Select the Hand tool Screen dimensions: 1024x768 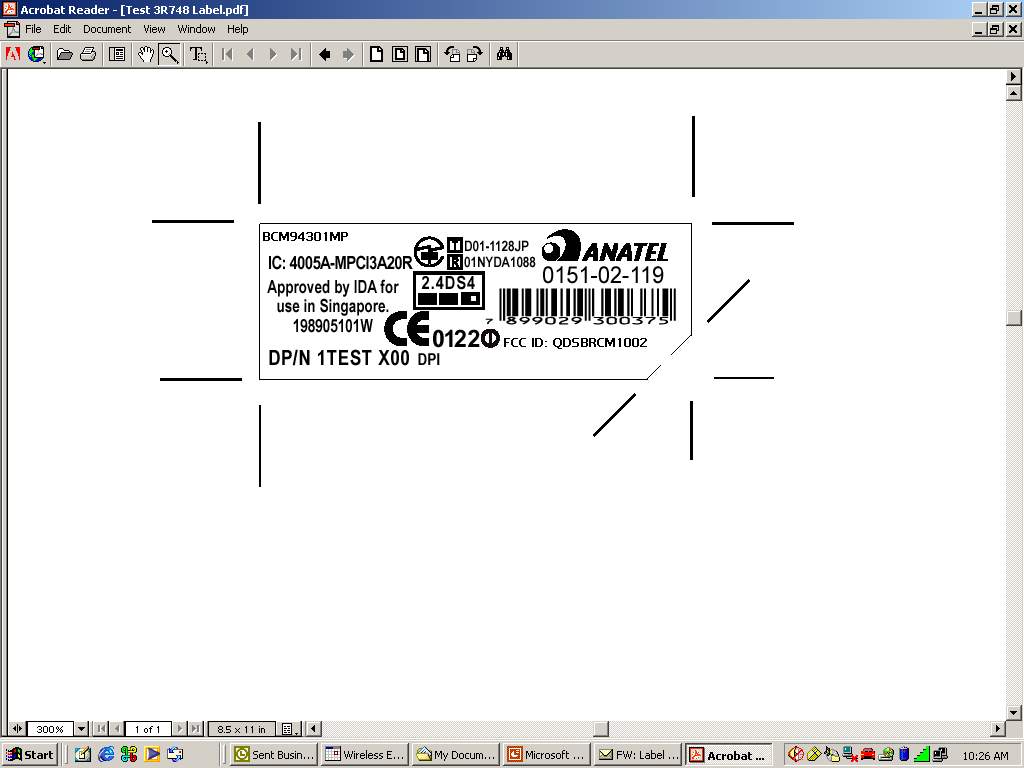coord(146,54)
